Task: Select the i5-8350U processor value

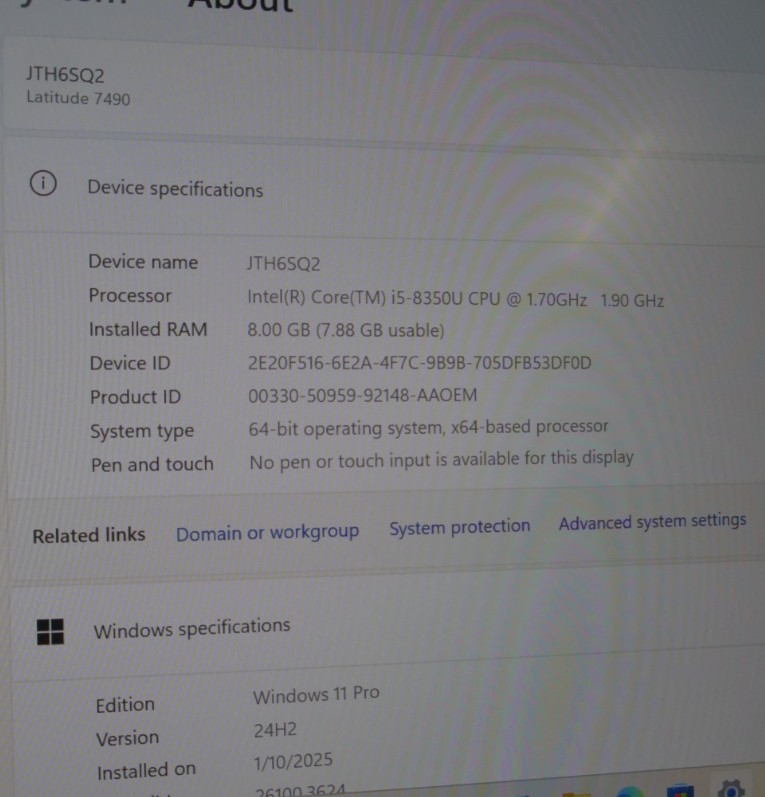Action: (x=455, y=298)
